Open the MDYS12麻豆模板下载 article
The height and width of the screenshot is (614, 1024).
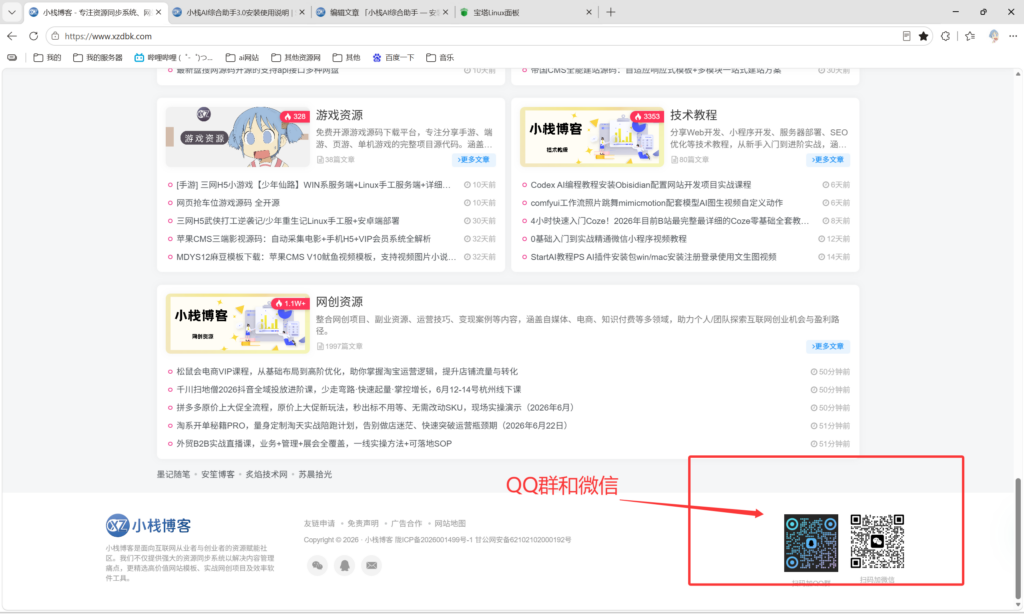316,257
